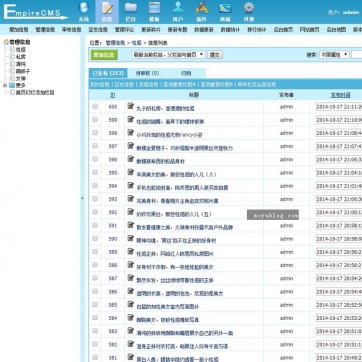362x362 pixels.
Task: Open the title link of row 584
Action: (168, 320)
